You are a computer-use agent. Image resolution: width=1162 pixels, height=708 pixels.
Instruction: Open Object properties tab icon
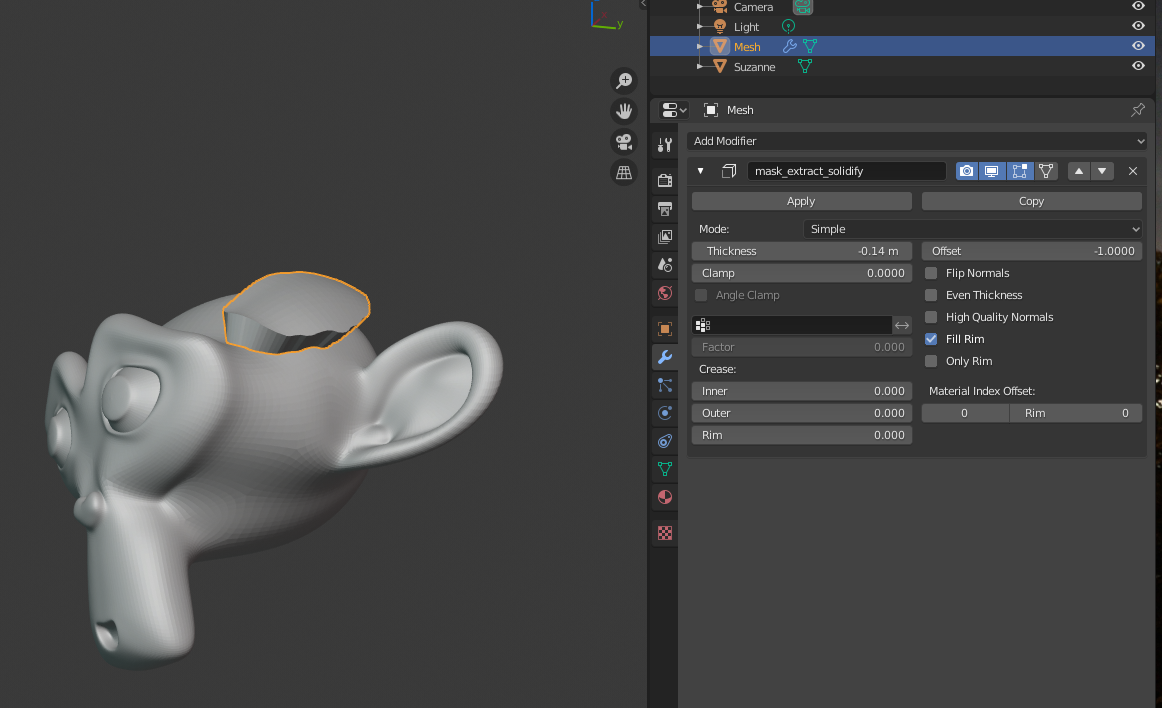point(665,328)
